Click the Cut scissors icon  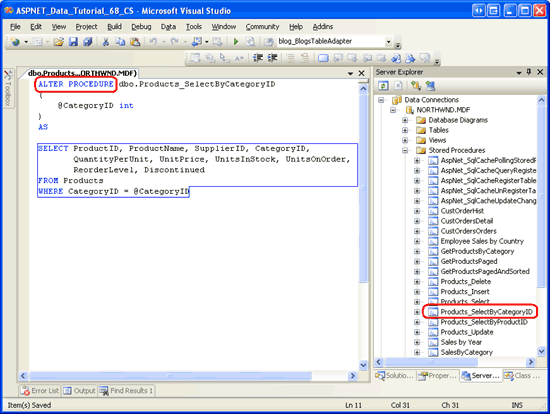pos(105,42)
